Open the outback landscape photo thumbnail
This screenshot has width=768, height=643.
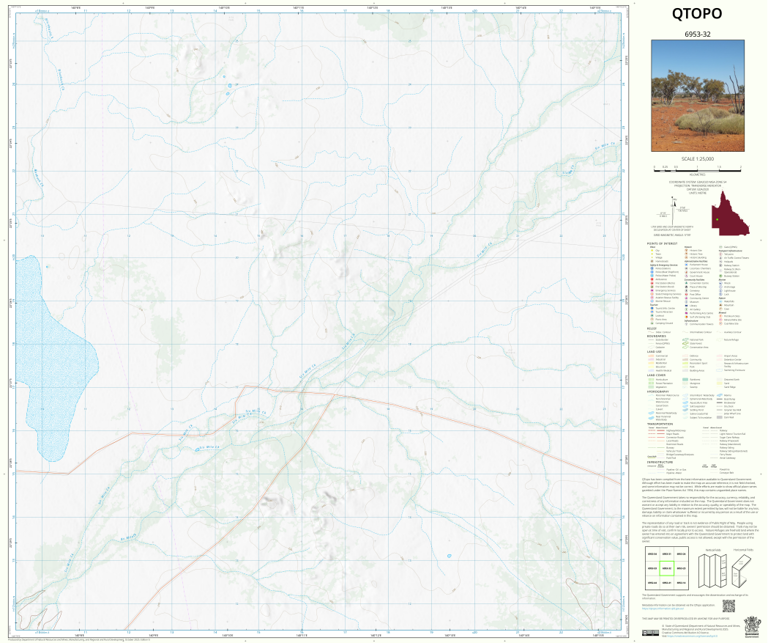697,95
